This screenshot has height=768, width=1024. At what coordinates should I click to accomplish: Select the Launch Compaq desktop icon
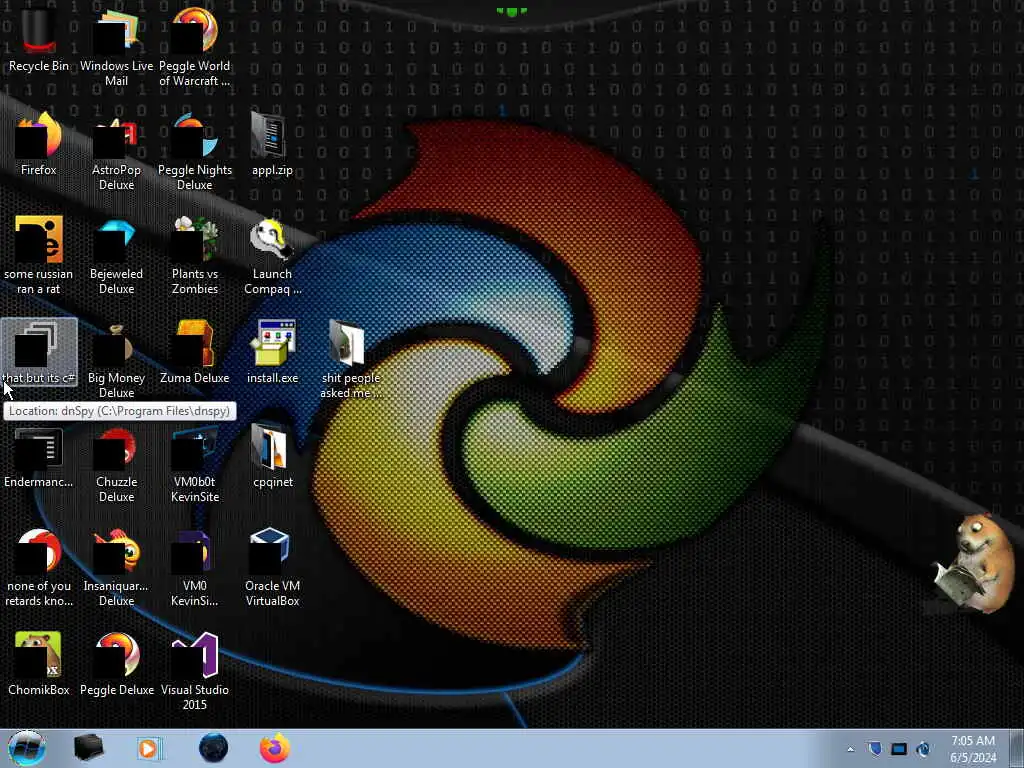[x=272, y=255]
